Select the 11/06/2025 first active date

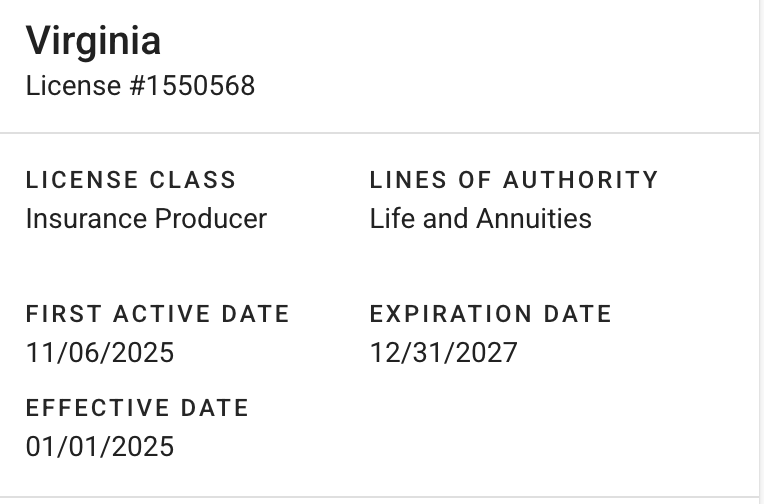tap(100, 353)
